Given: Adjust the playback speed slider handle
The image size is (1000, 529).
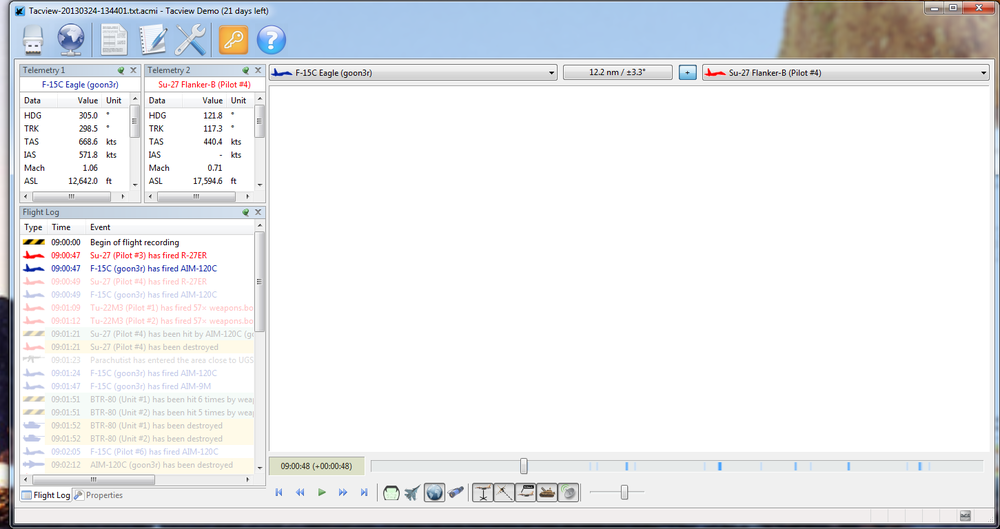Looking at the screenshot, I should tap(624, 492).
